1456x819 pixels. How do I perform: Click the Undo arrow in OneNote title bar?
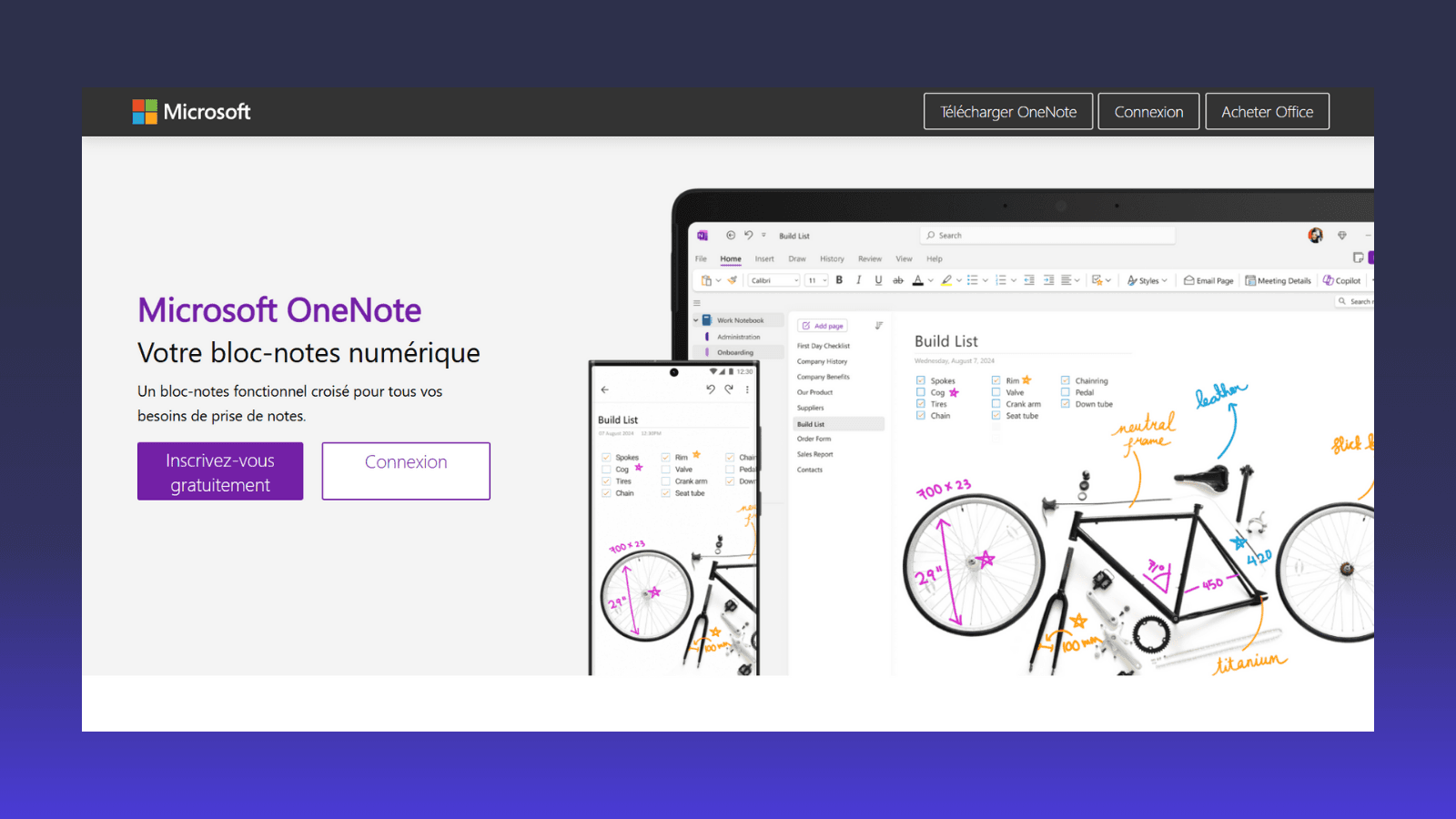coord(748,235)
